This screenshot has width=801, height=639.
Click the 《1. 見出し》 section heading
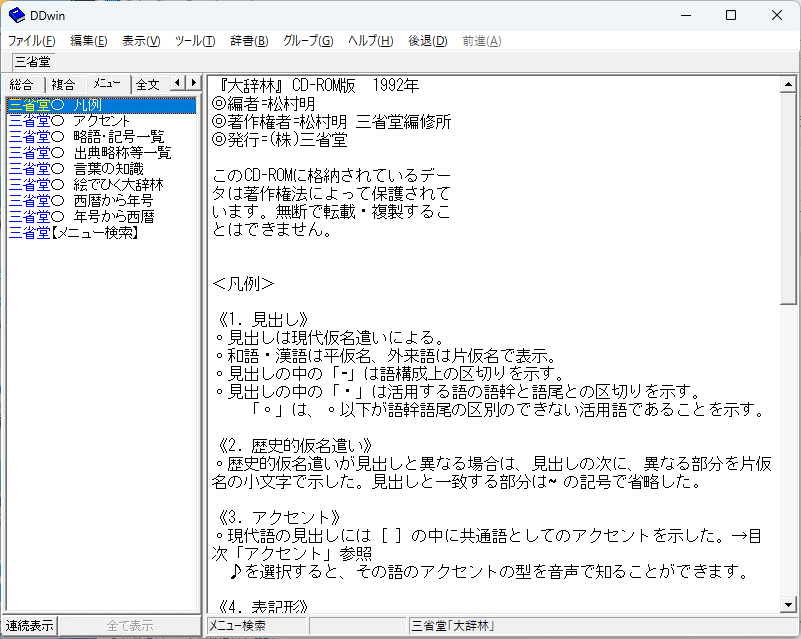pos(263,320)
